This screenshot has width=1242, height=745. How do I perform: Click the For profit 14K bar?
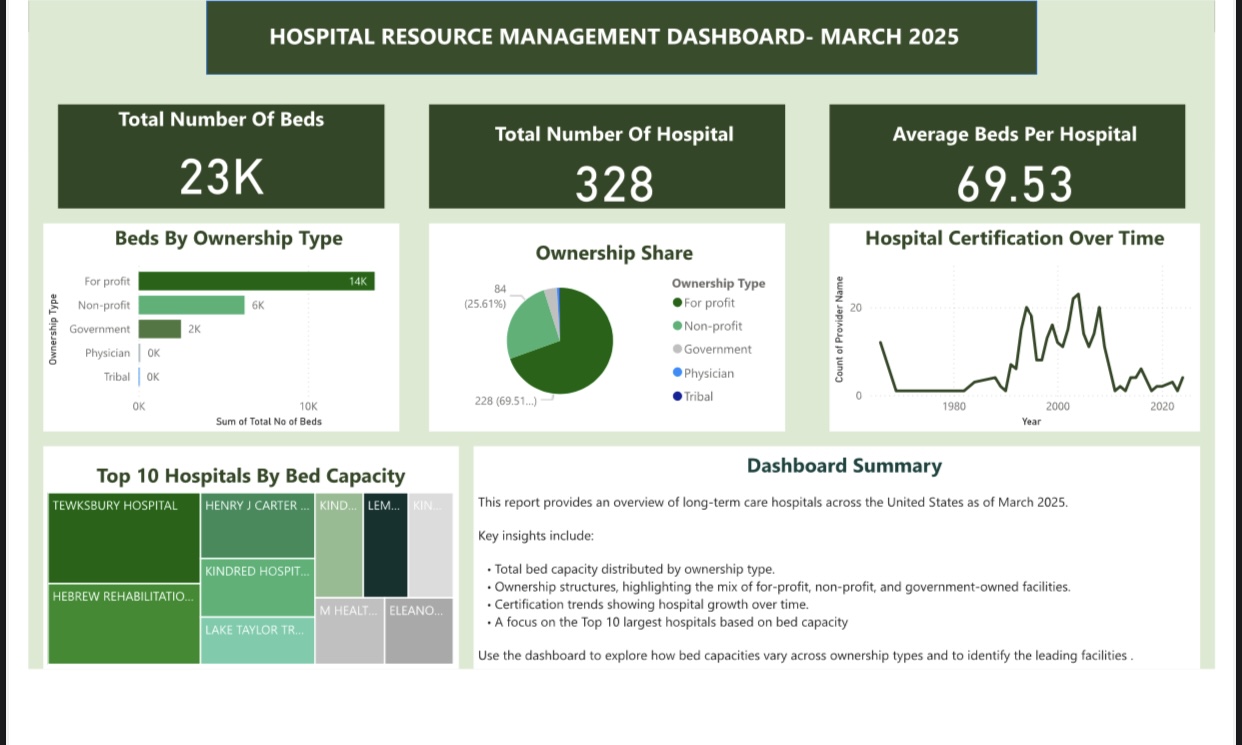click(x=256, y=282)
